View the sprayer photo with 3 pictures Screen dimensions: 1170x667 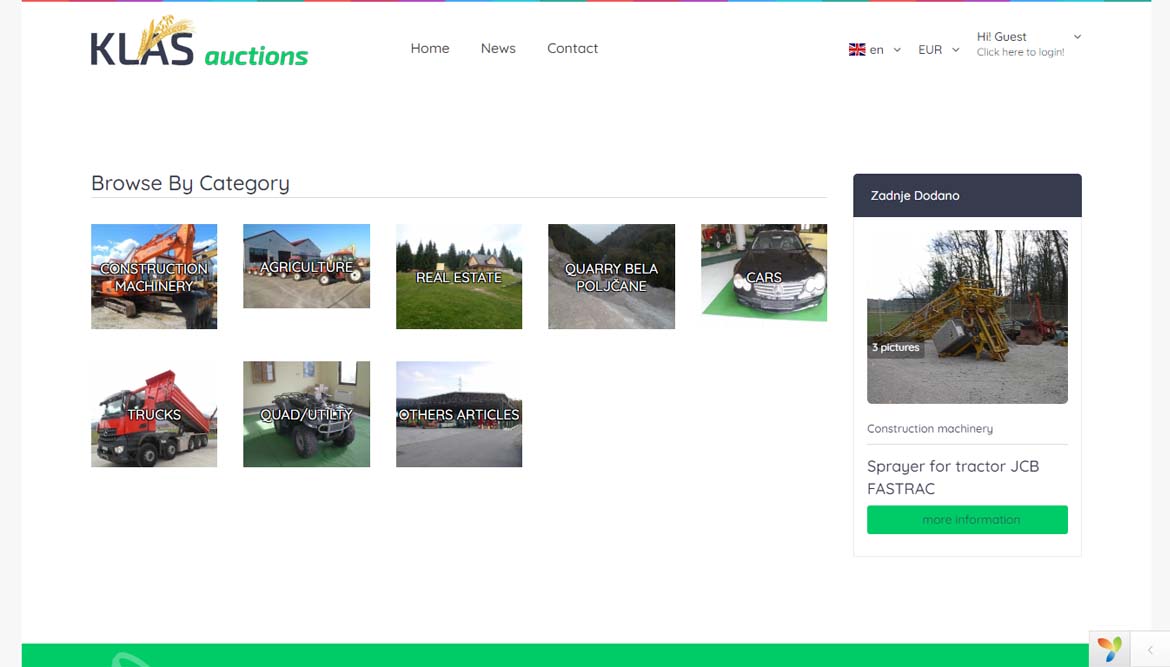(x=967, y=317)
